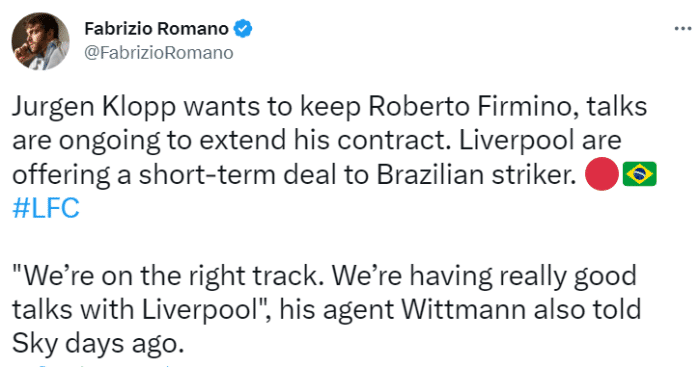Click the Brazil flag emoji
The height and width of the screenshot is (367, 700).
click(x=639, y=174)
